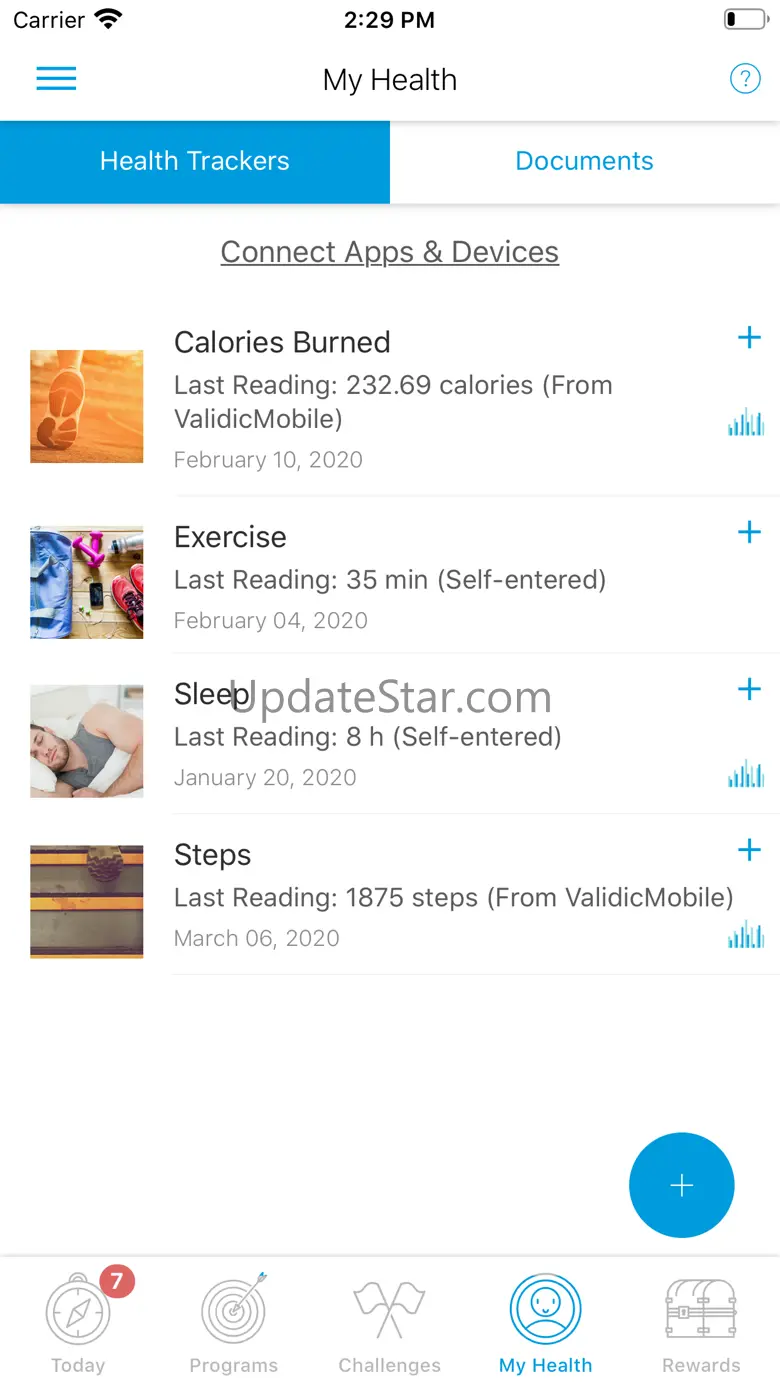Tap the Calories Burned running shoe thumbnail
Screen dimensions: 780x1387
click(x=87, y=406)
